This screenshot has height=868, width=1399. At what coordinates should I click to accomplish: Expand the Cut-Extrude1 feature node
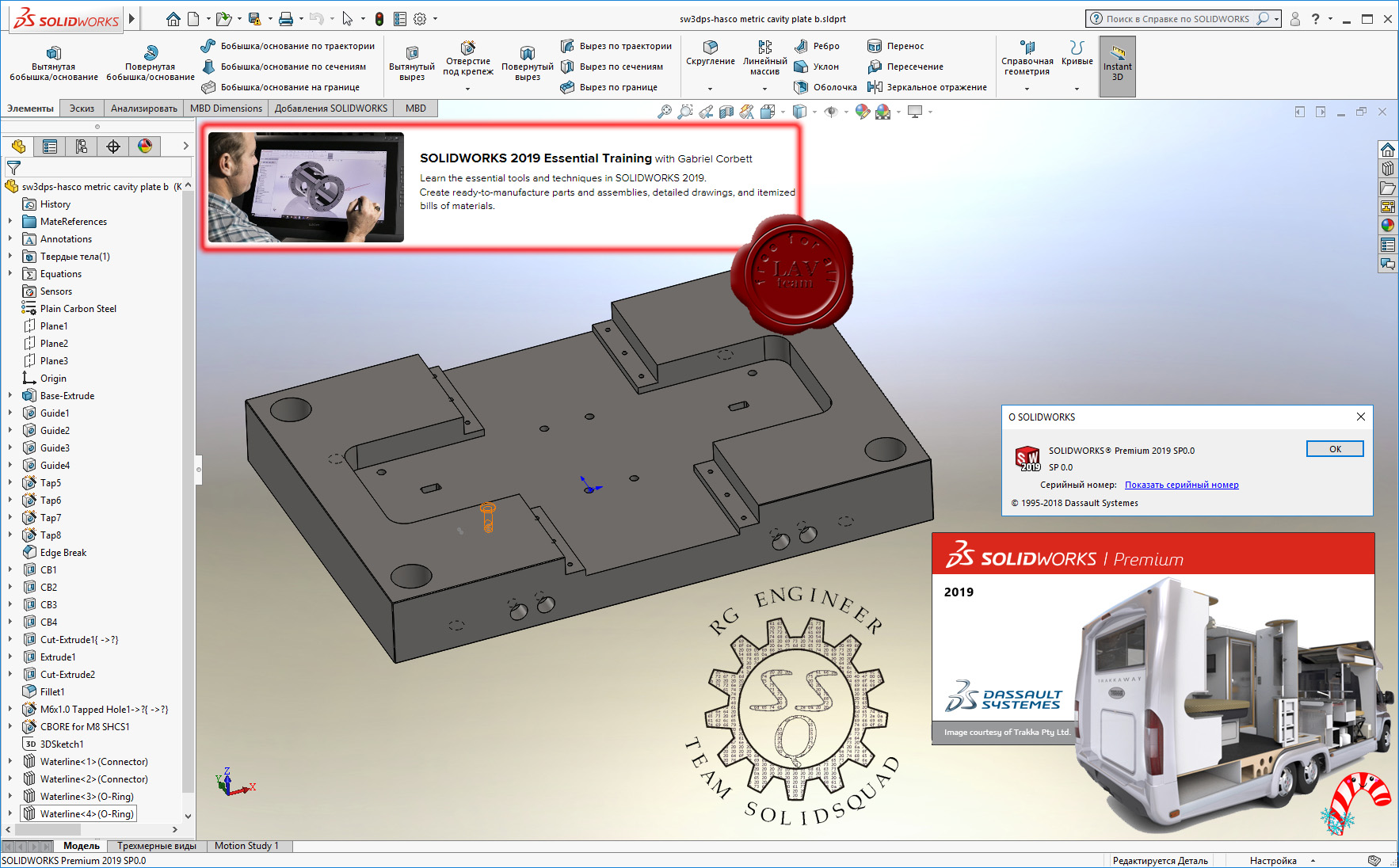coord(10,639)
